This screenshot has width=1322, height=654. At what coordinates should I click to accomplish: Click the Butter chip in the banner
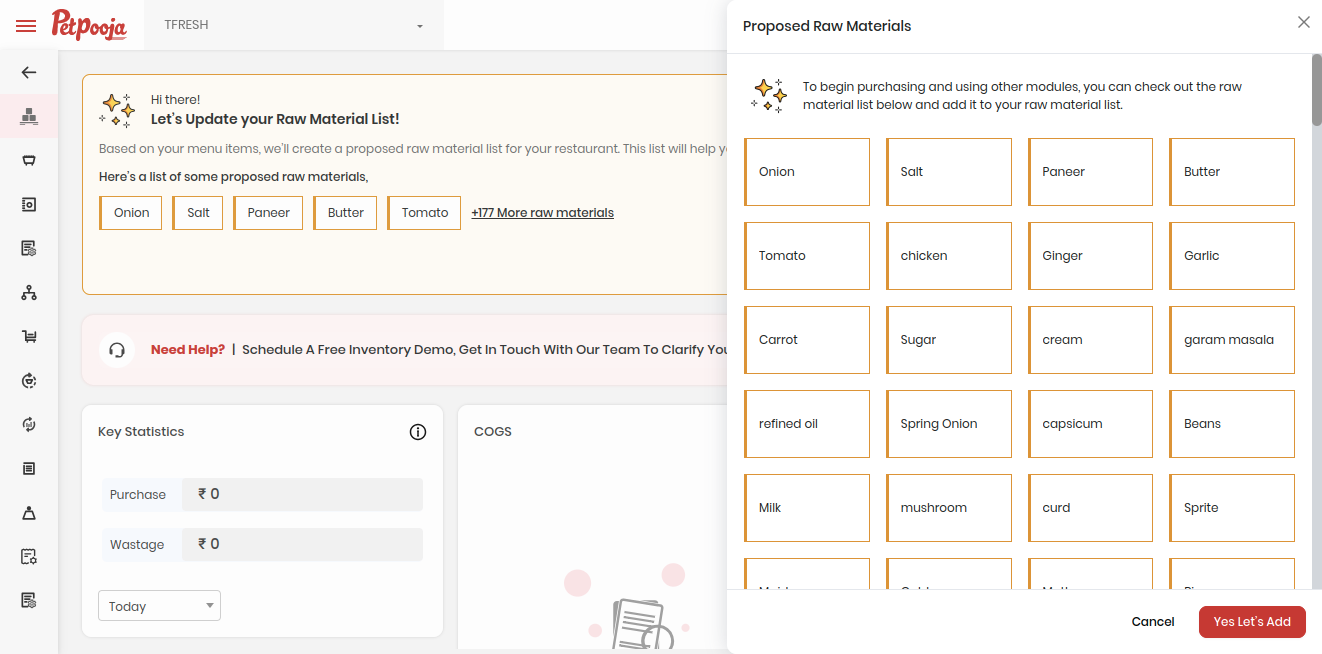[345, 213]
